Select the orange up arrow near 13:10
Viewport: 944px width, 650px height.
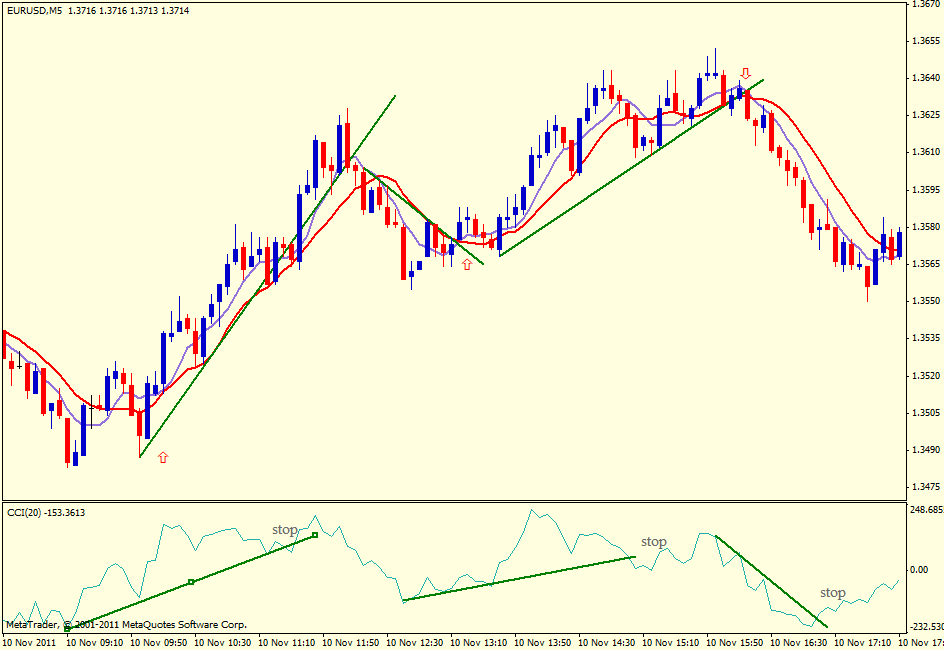tap(466, 264)
